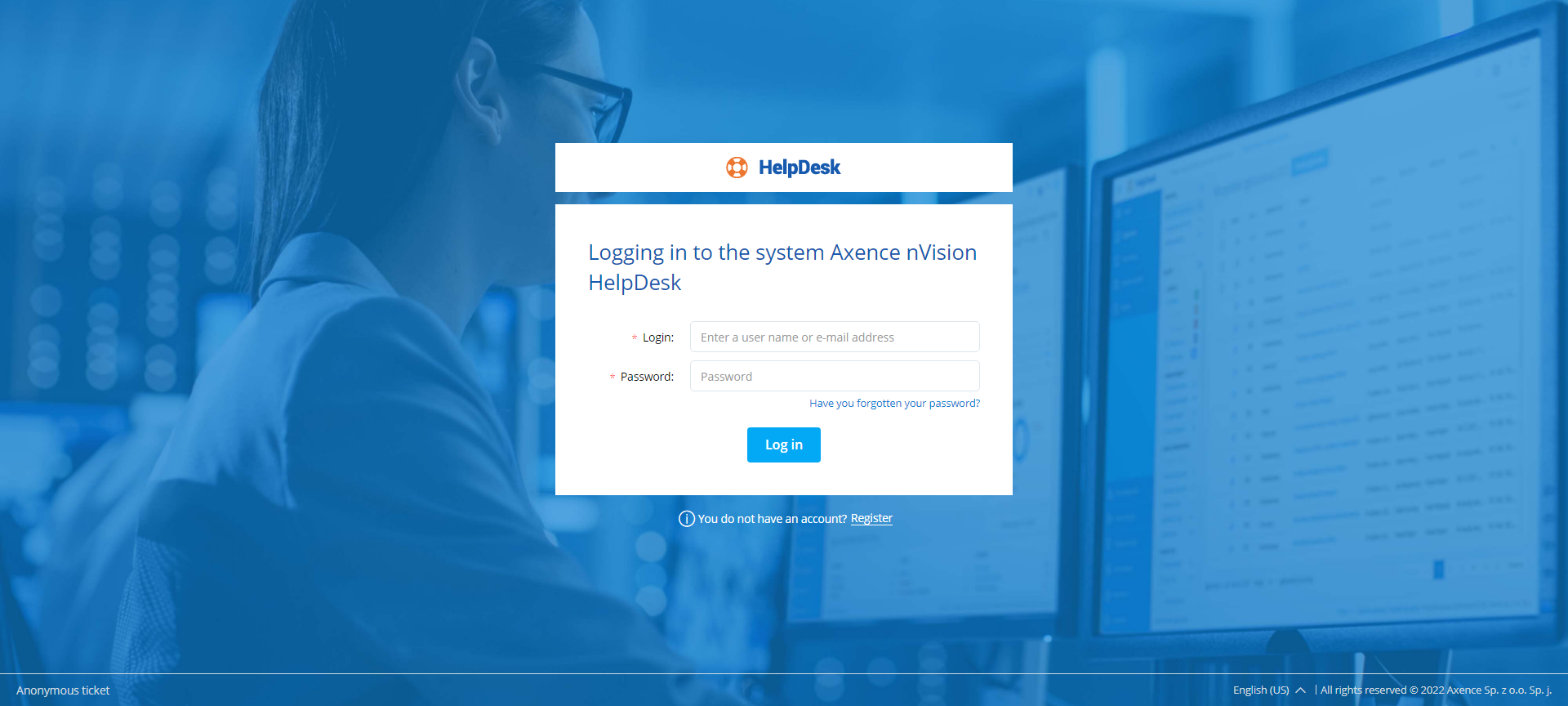1568x706 pixels.
Task: Click the info icon beside account prompt
Action: coord(687,519)
